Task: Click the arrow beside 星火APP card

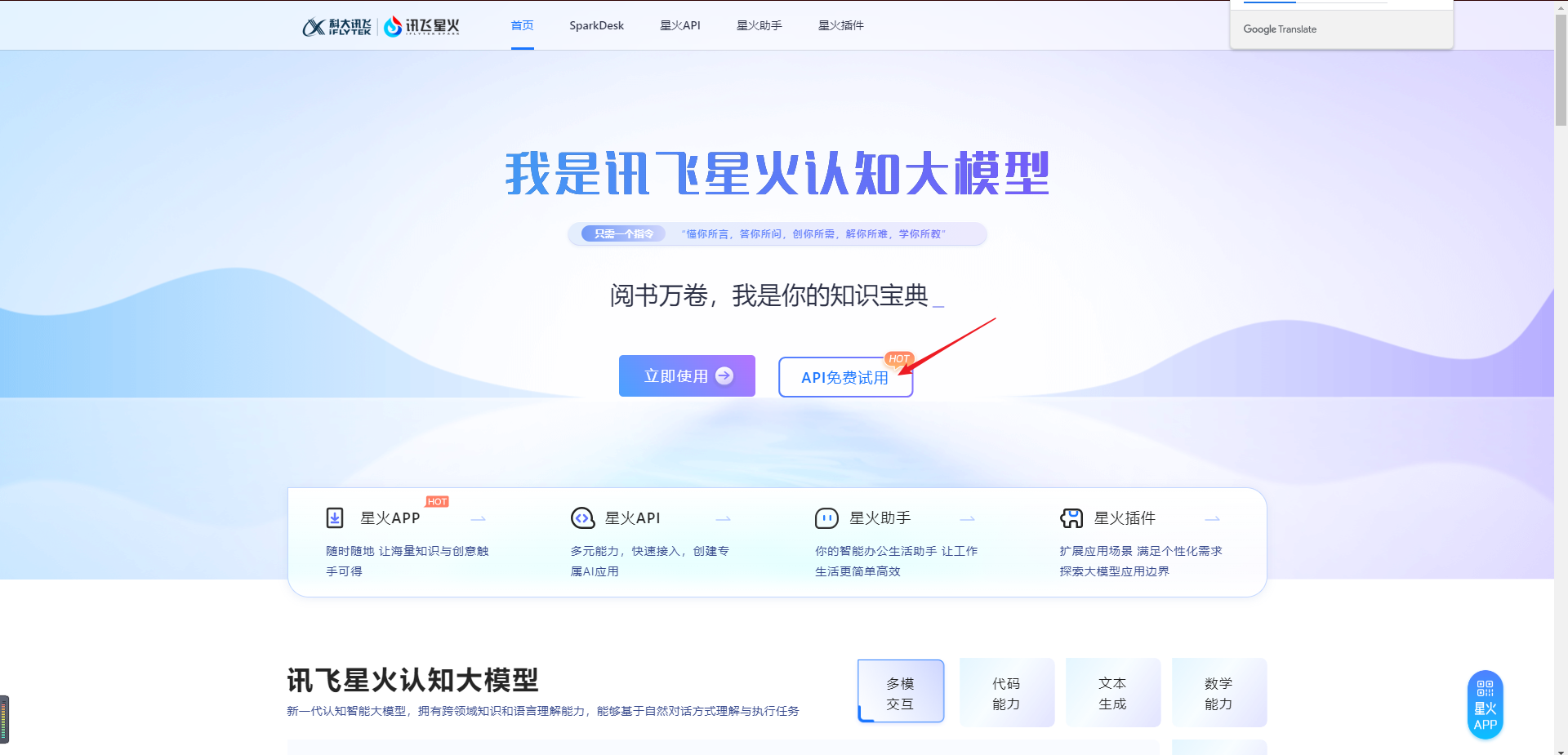Action: tap(479, 519)
